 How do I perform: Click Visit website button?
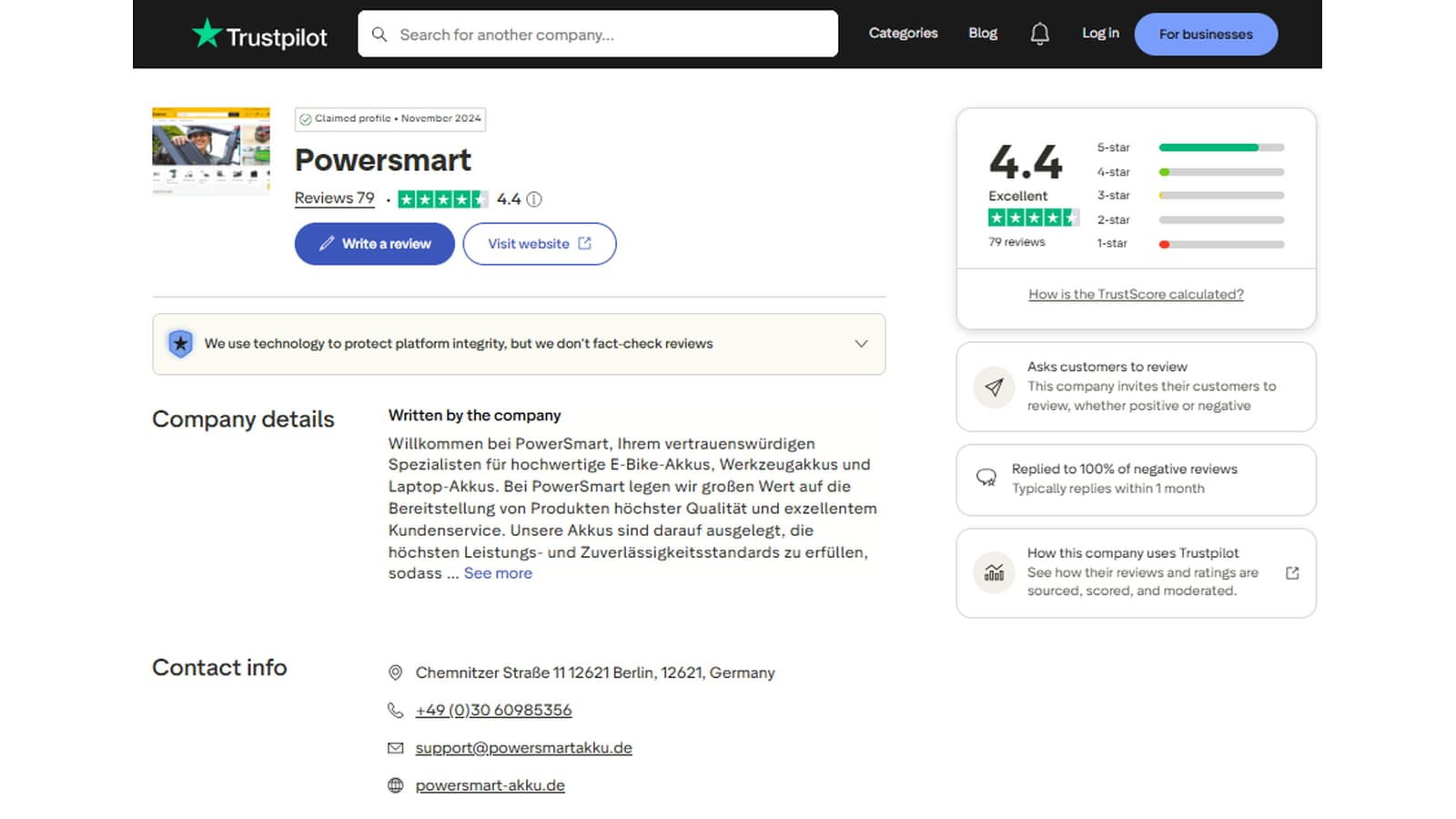540,244
